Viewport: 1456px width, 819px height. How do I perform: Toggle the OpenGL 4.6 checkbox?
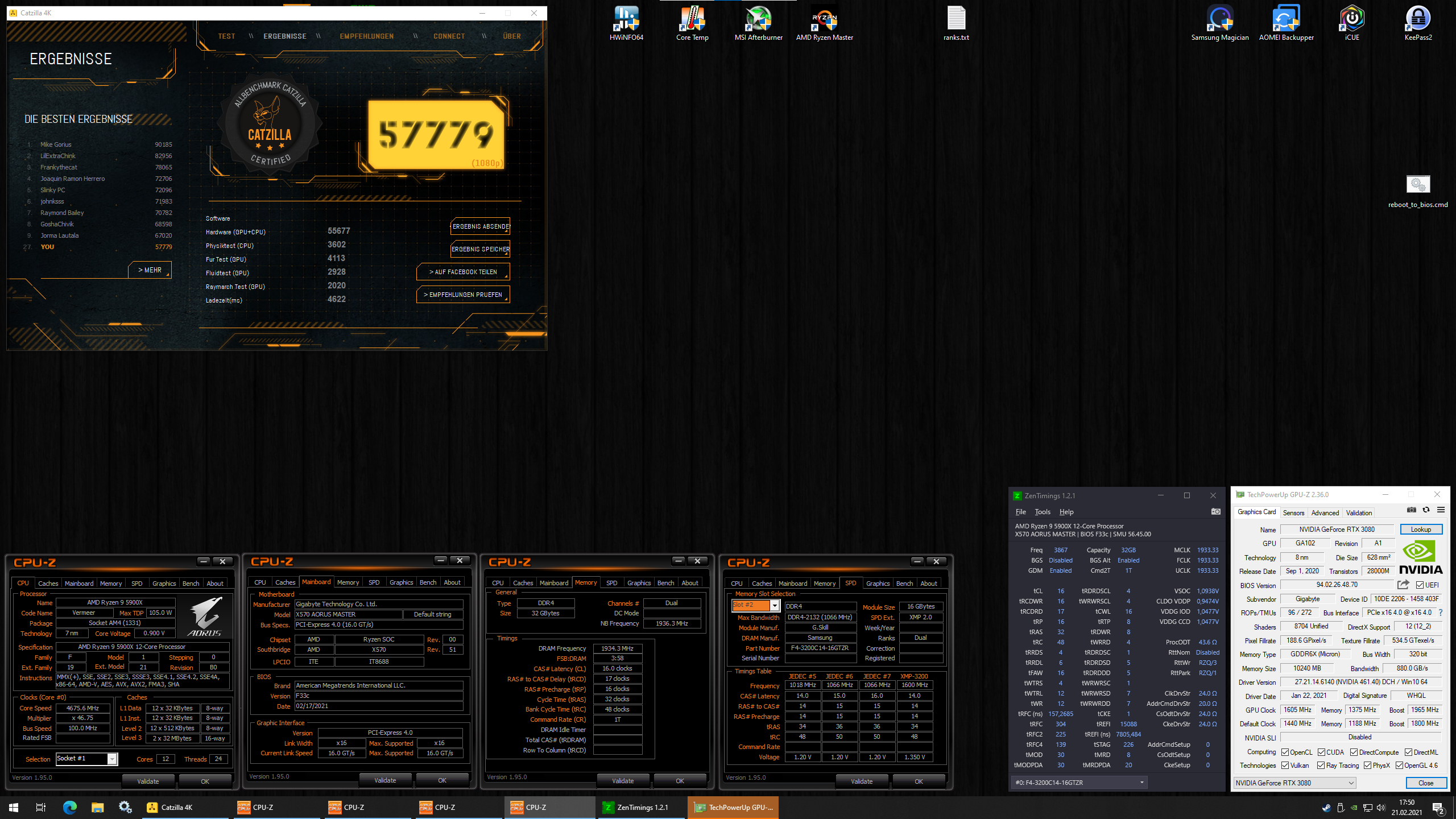[1399, 766]
